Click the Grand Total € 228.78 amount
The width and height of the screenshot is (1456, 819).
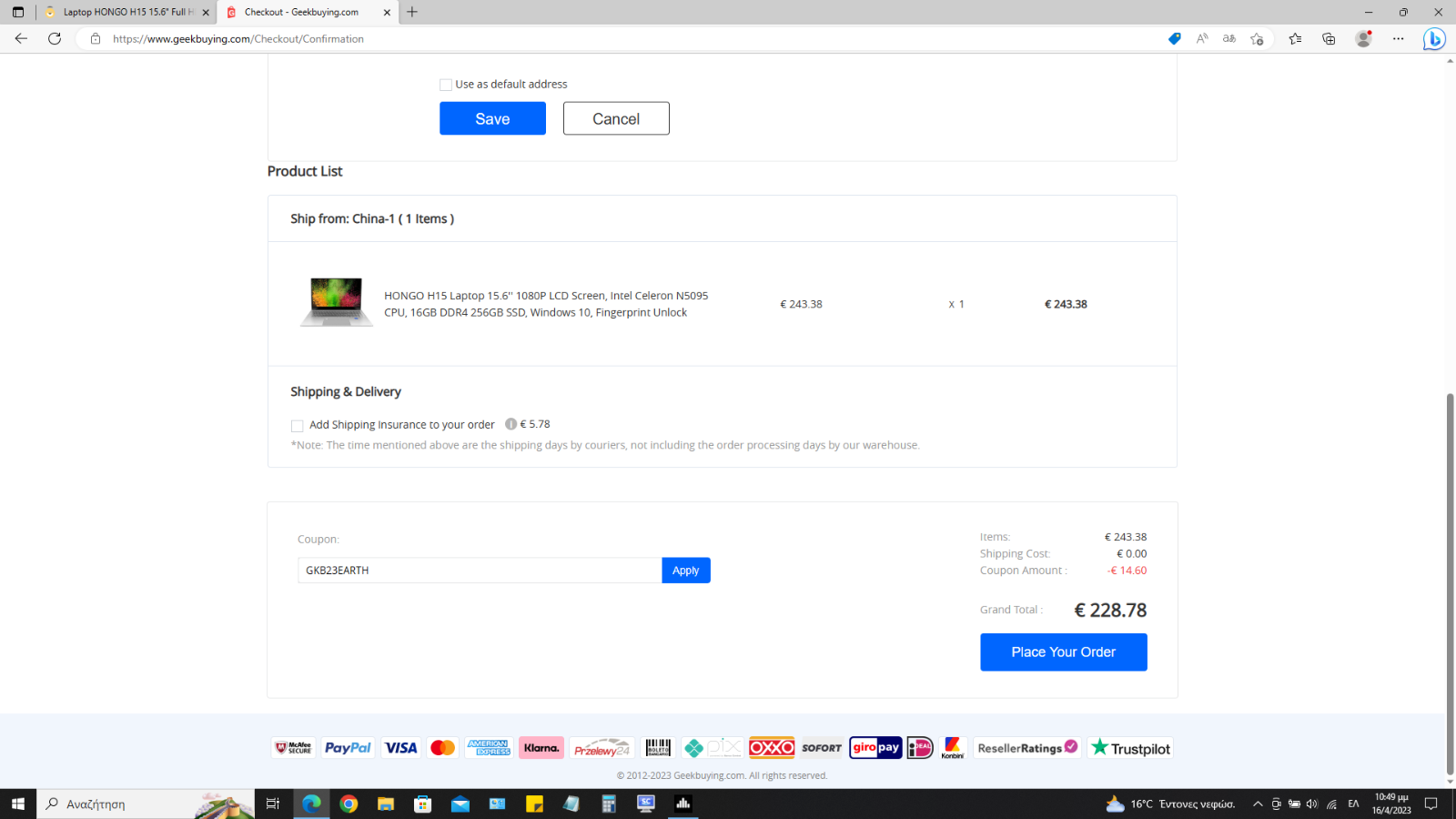pyautogui.click(x=1110, y=610)
